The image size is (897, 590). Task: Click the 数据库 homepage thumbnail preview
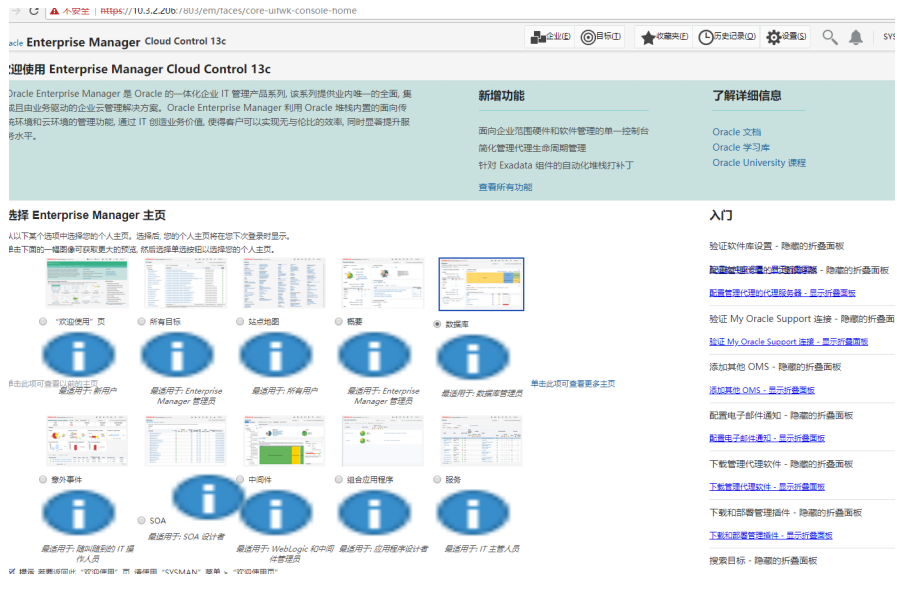tap(480, 283)
